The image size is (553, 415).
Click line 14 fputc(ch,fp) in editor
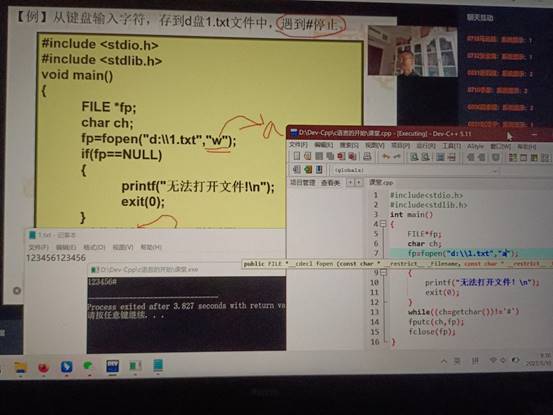click(436, 322)
